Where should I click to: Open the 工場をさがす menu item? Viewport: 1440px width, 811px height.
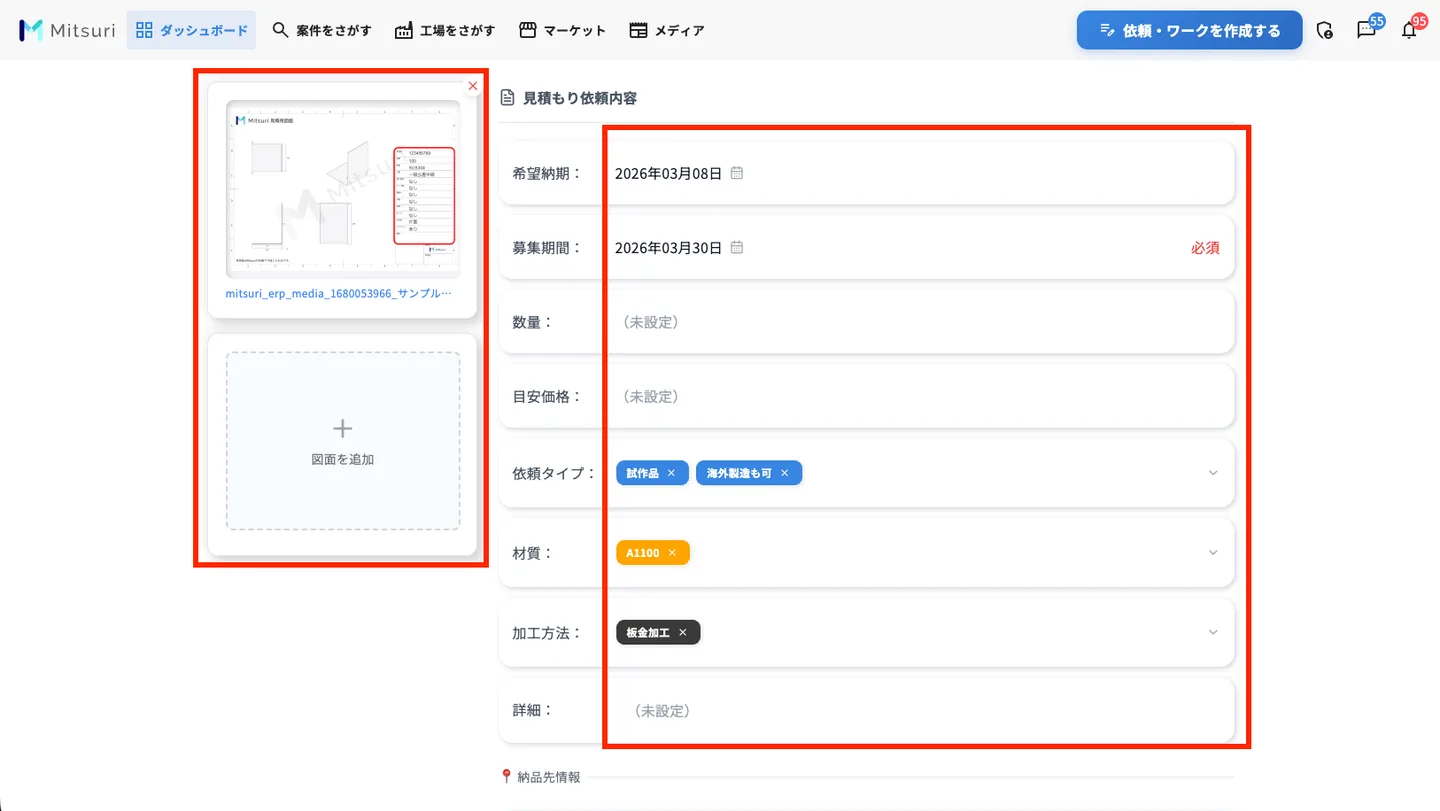445,30
